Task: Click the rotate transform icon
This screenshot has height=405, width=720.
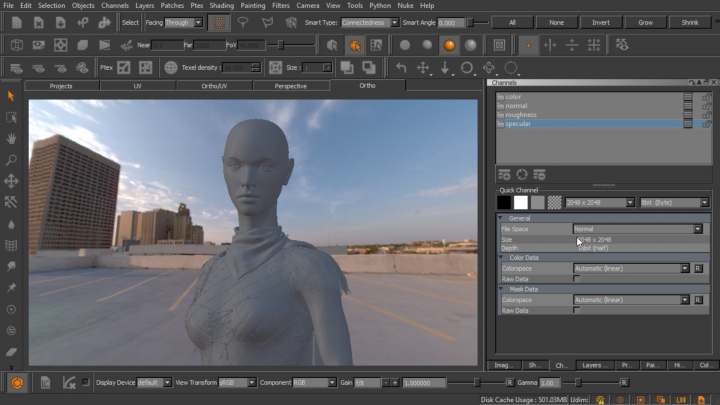Action: coord(467,68)
